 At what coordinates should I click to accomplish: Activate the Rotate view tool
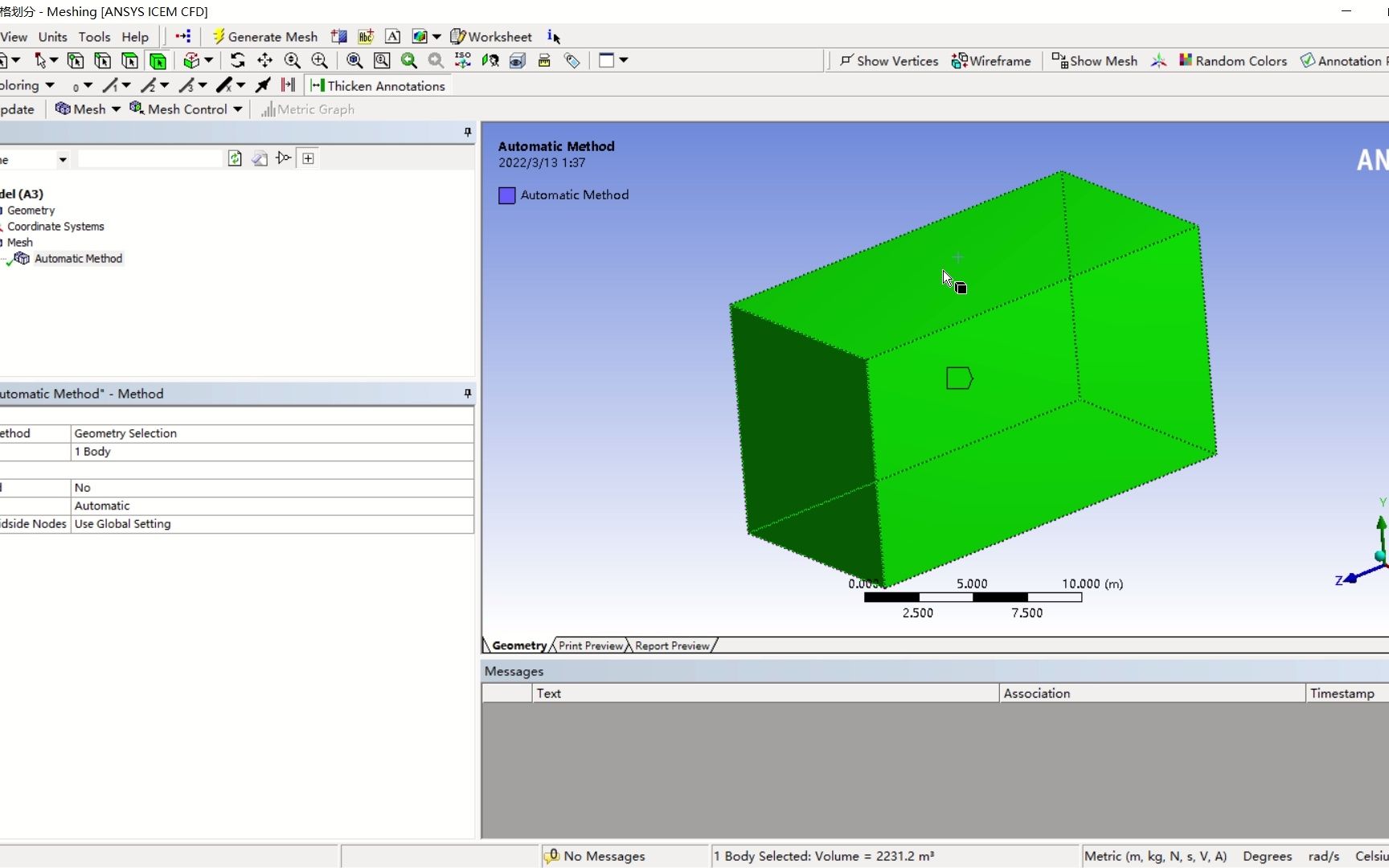coord(238,60)
